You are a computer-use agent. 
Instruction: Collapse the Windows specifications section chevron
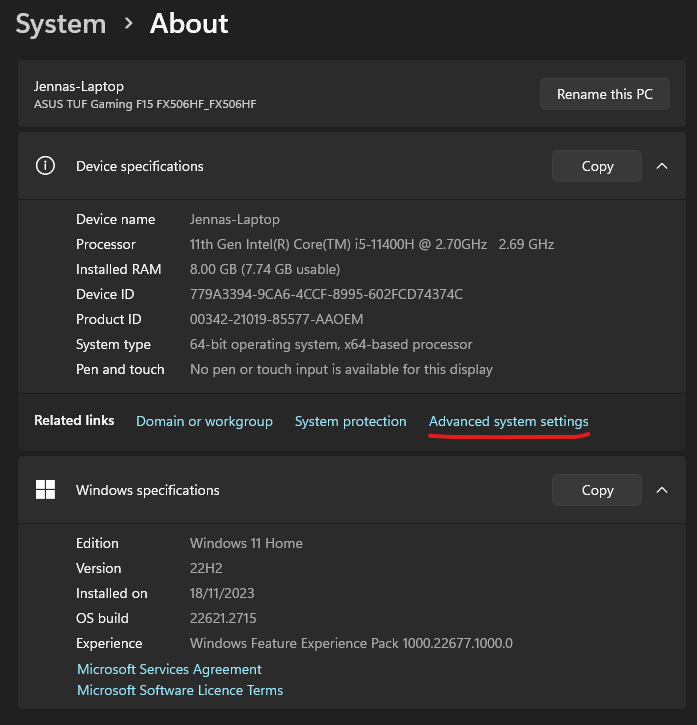(662, 490)
